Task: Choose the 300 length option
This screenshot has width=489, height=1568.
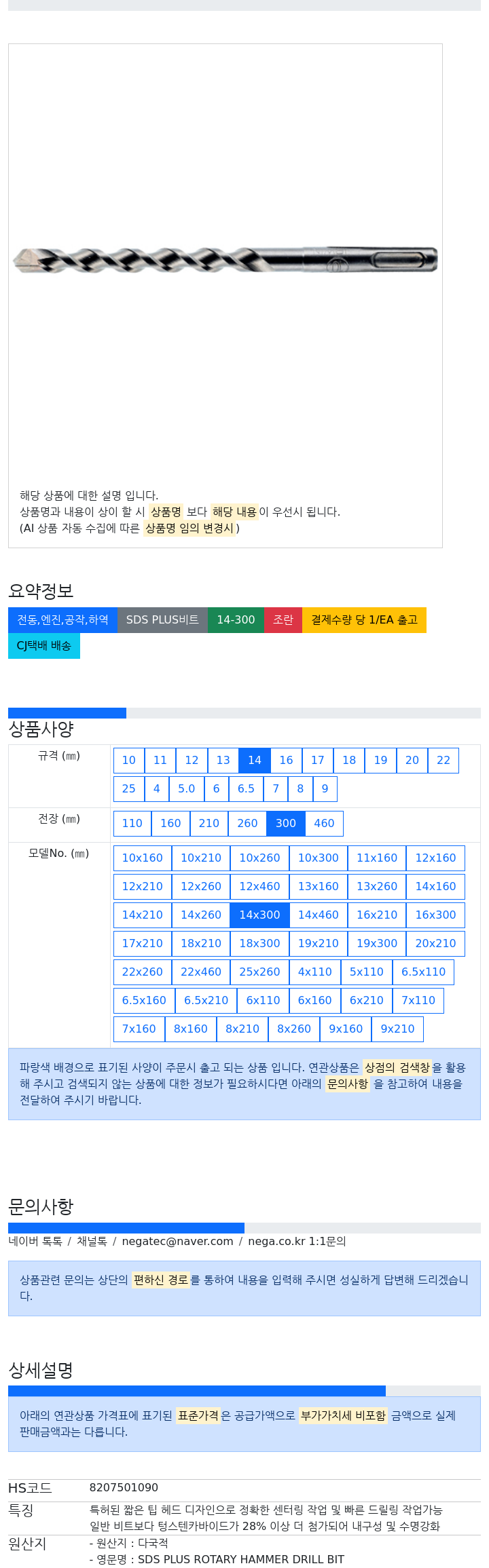Action: point(286,824)
